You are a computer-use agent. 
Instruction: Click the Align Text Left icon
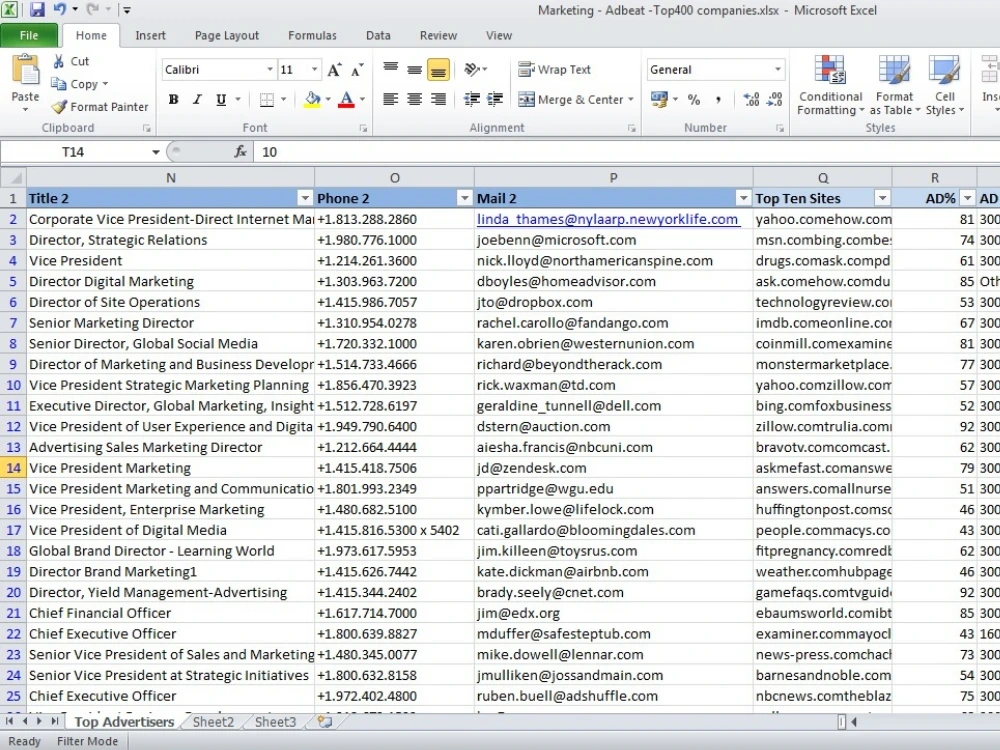click(390, 99)
